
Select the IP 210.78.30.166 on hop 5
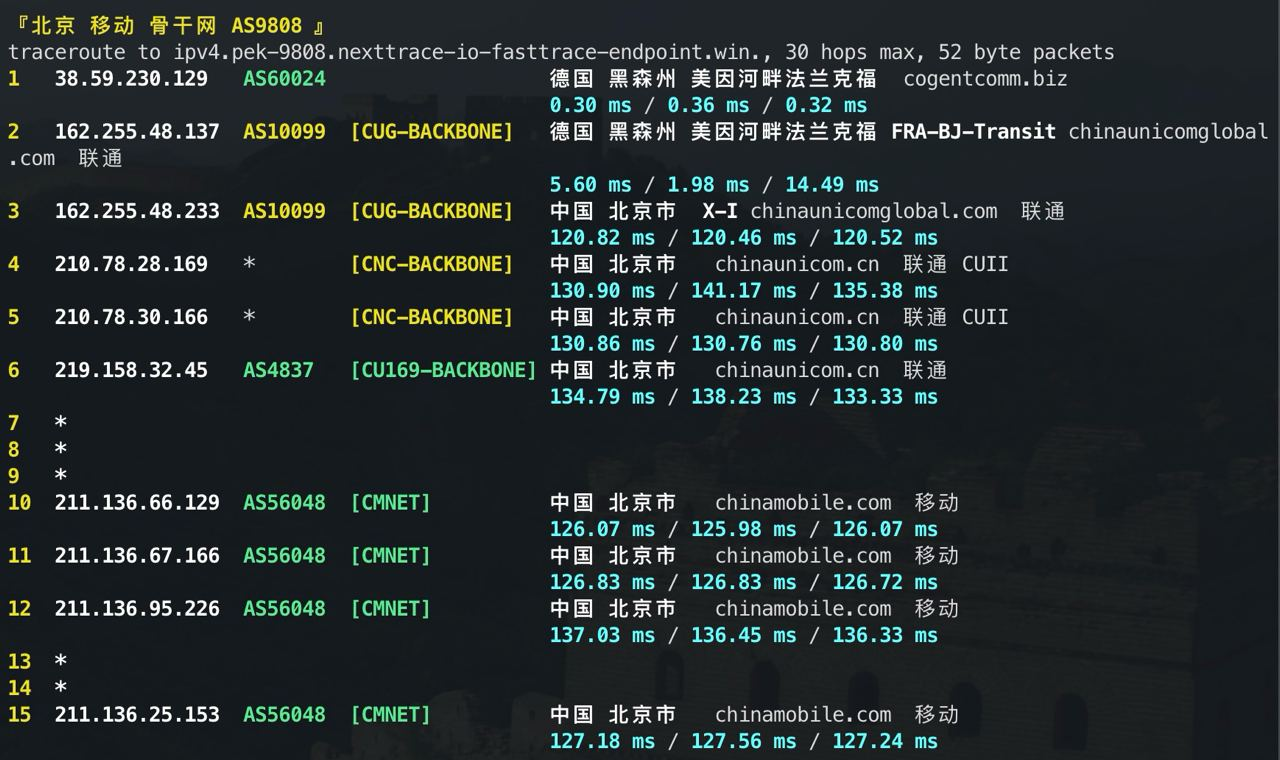coord(131,317)
